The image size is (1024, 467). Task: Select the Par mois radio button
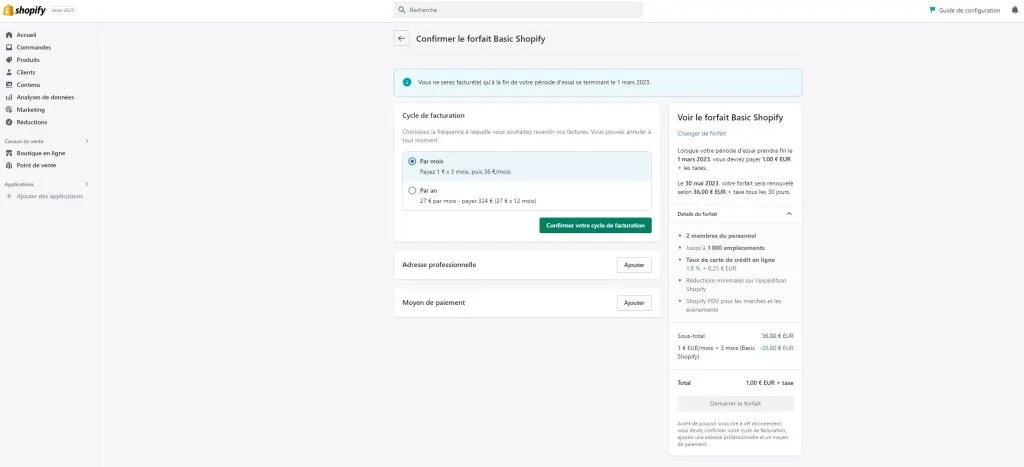click(x=412, y=161)
